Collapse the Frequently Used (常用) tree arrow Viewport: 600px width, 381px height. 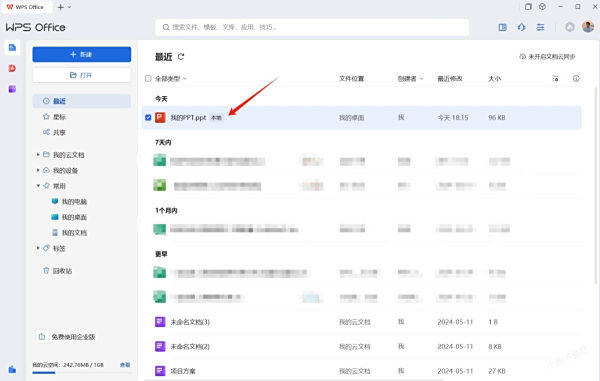(x=38, y=186)
